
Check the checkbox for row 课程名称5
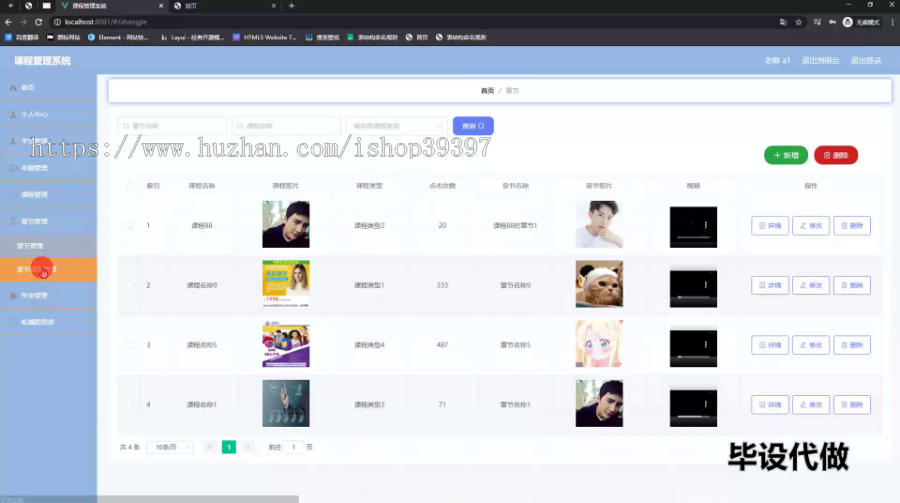[130, 345]
